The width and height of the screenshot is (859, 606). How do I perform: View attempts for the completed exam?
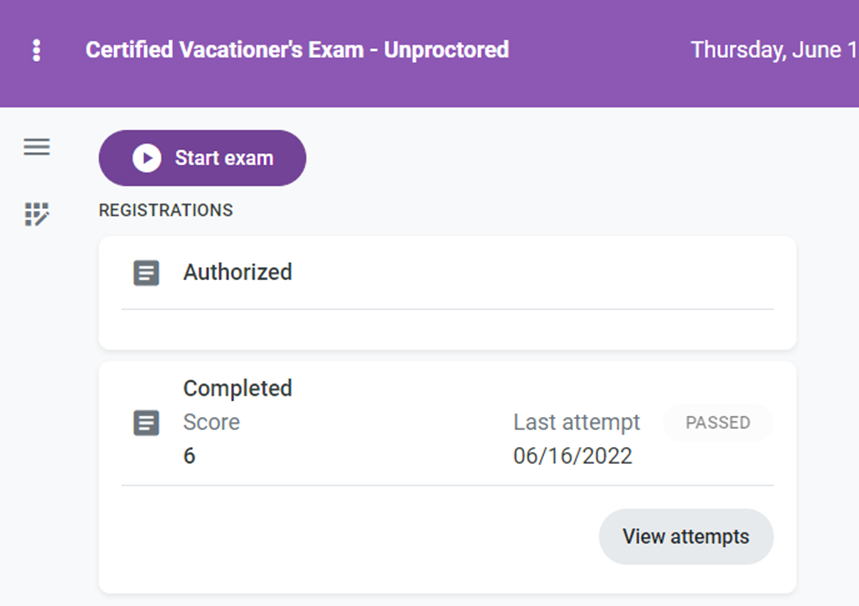(x=686, y=536)
